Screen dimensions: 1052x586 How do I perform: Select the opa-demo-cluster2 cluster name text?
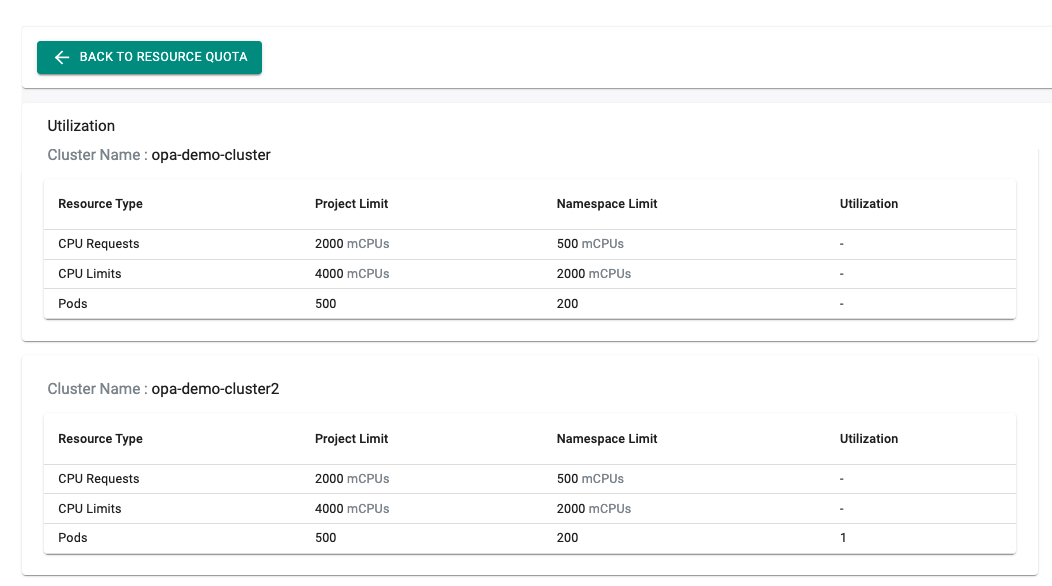coord(215,389)
